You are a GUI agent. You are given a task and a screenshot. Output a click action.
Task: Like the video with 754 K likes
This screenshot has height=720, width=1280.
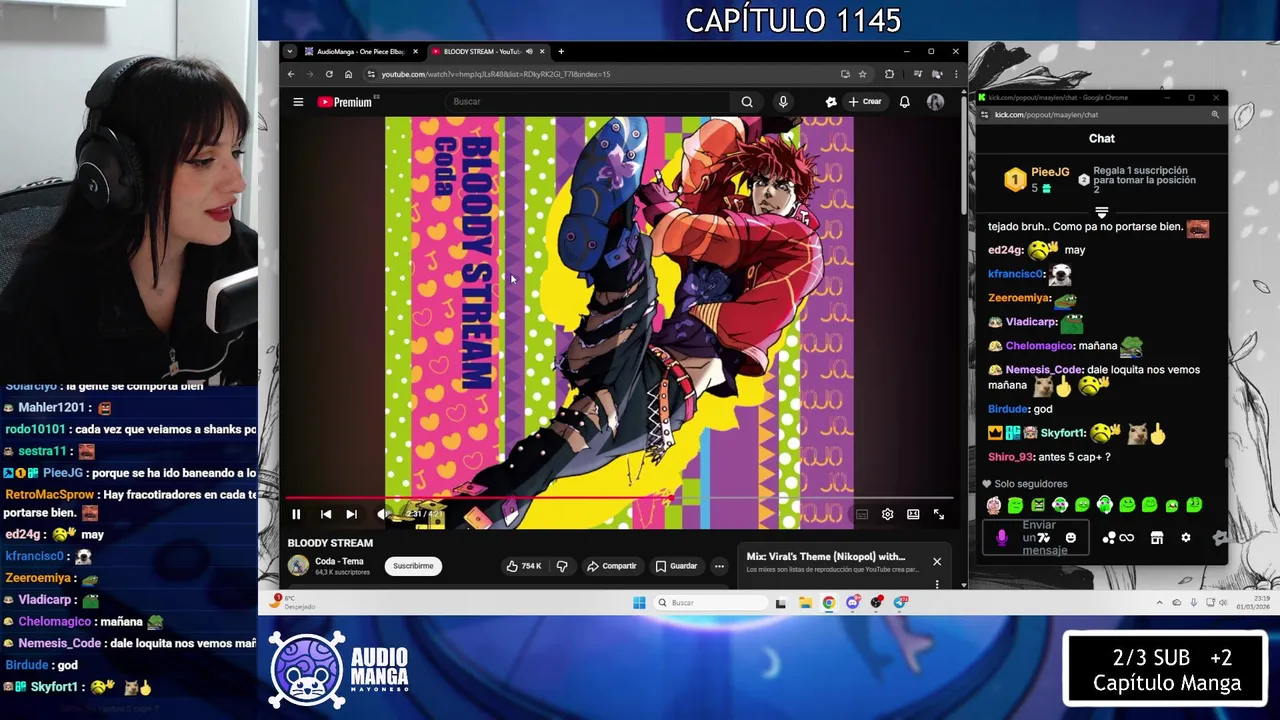point(523,566)
